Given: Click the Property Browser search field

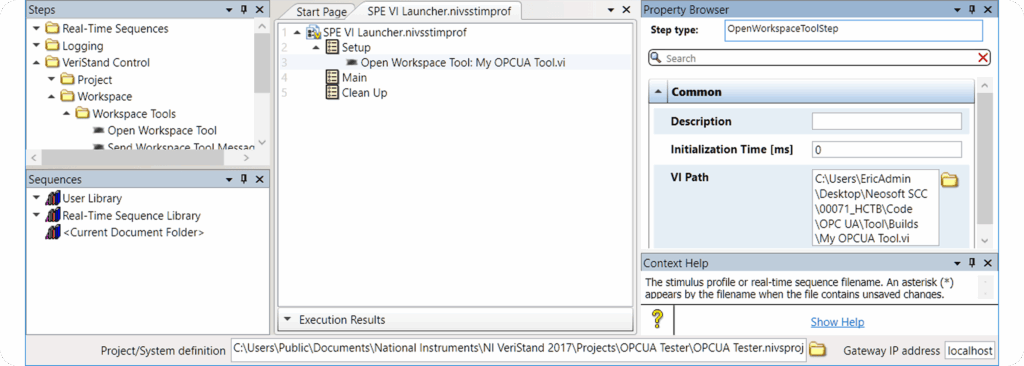Looking at the screenshot, I should (x=819, y=58).
